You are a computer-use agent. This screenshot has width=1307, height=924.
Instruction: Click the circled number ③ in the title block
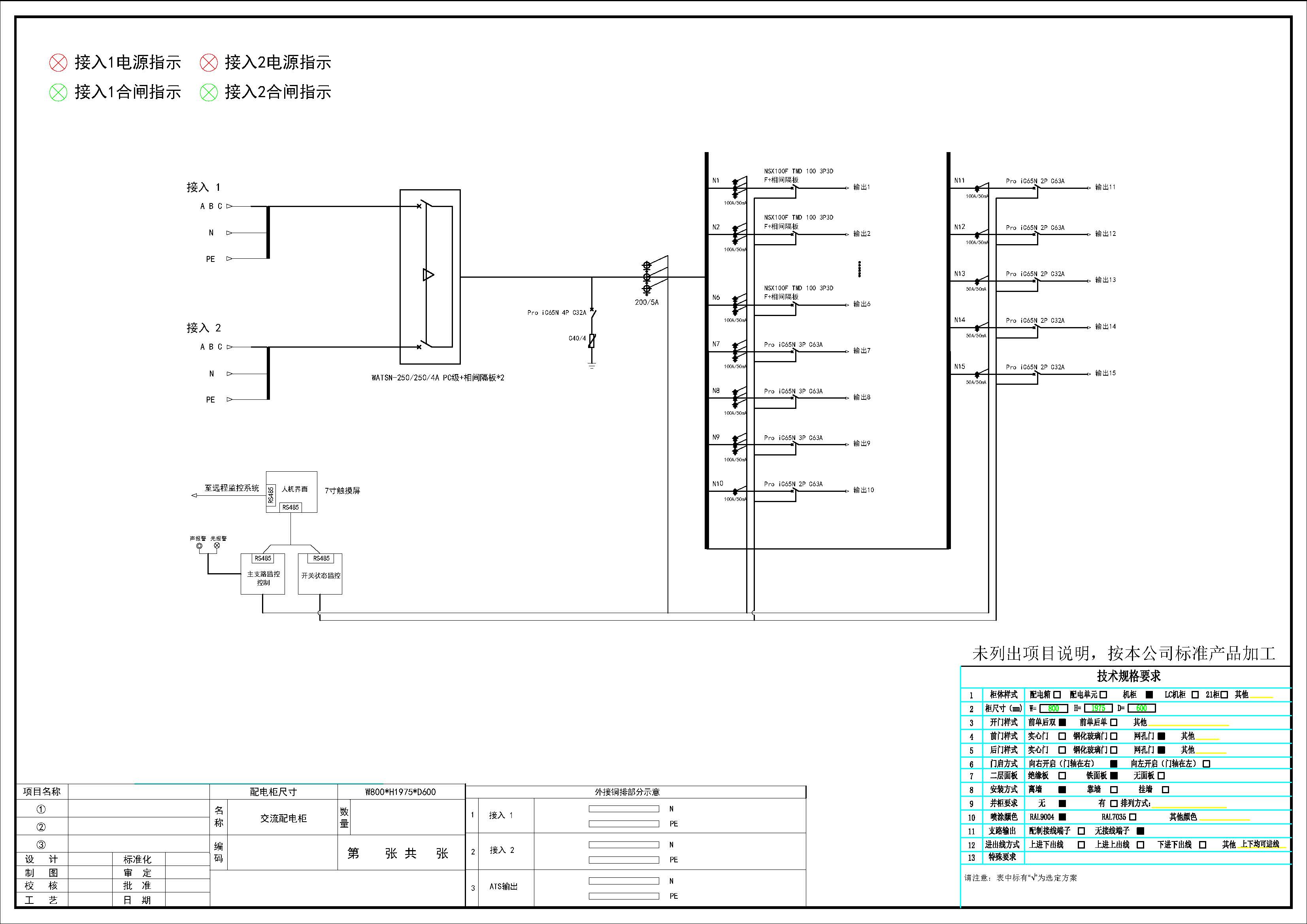pos(41,845)
